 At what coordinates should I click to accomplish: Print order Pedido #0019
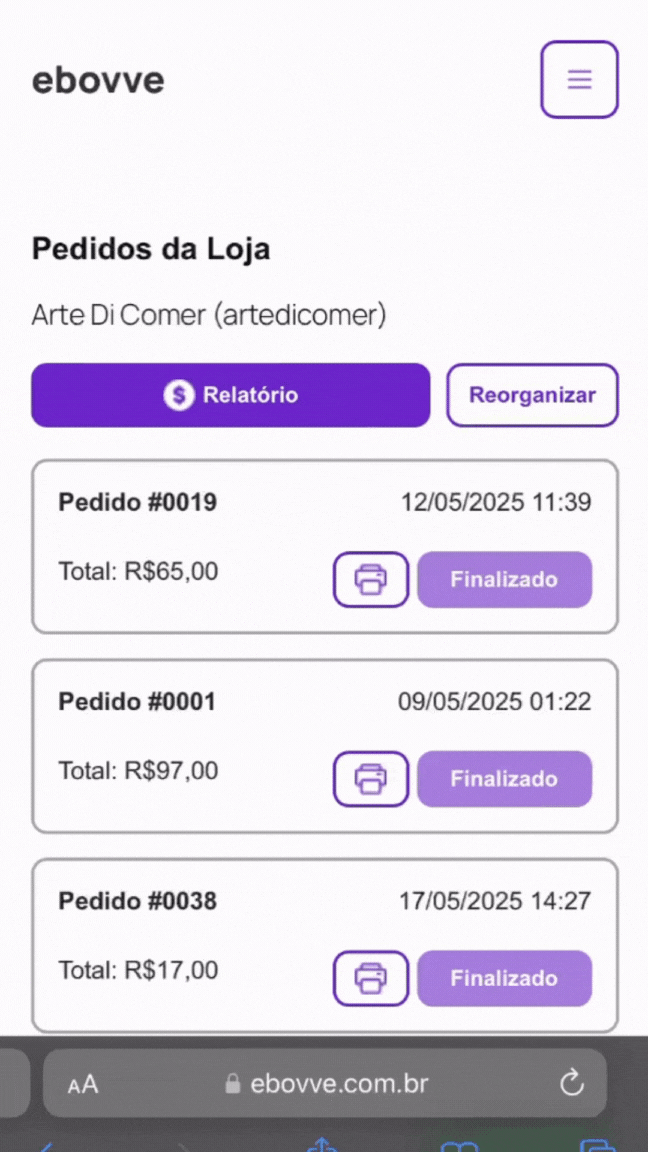370,580
